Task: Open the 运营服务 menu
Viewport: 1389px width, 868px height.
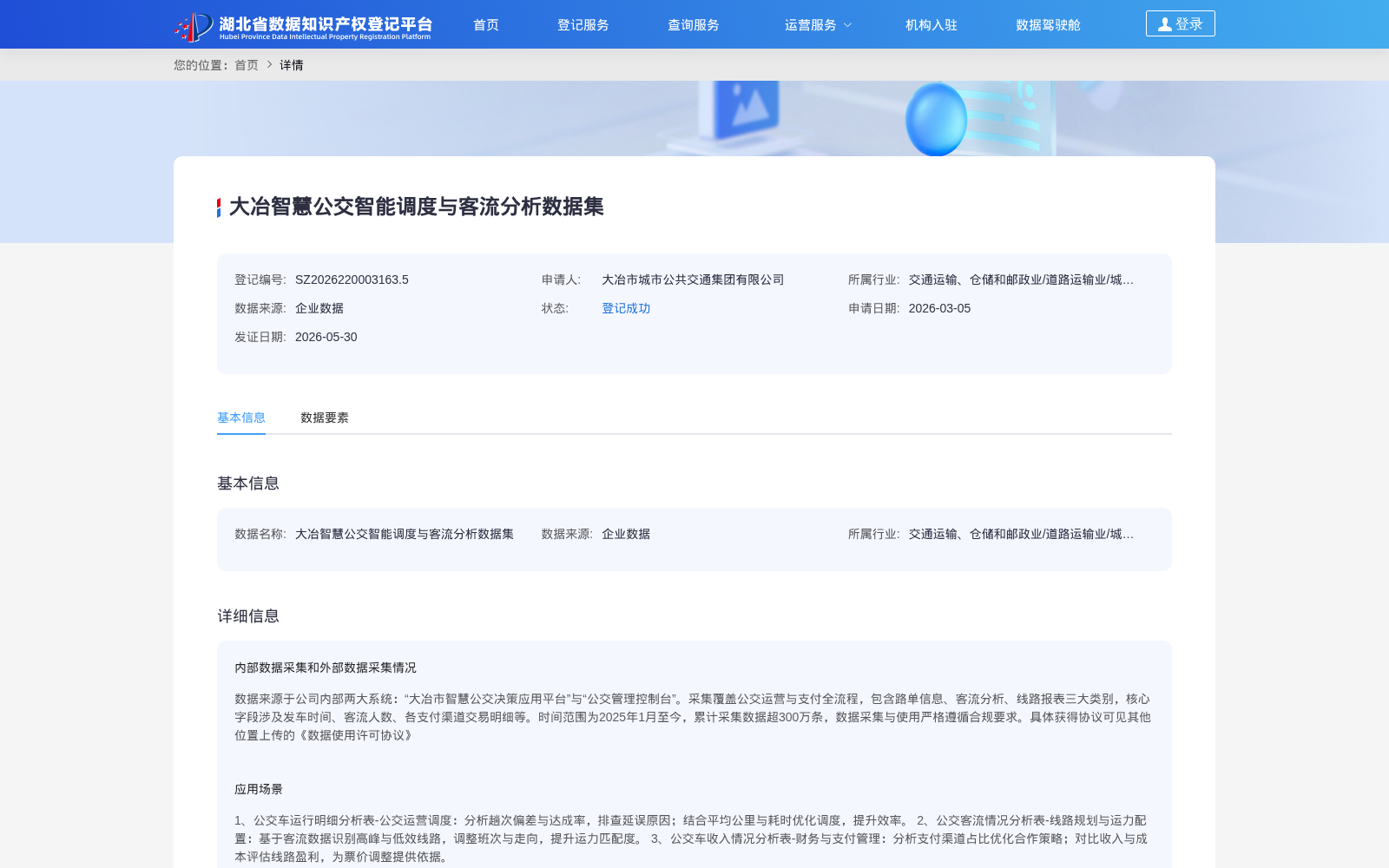Action: (x=811, y=25)
